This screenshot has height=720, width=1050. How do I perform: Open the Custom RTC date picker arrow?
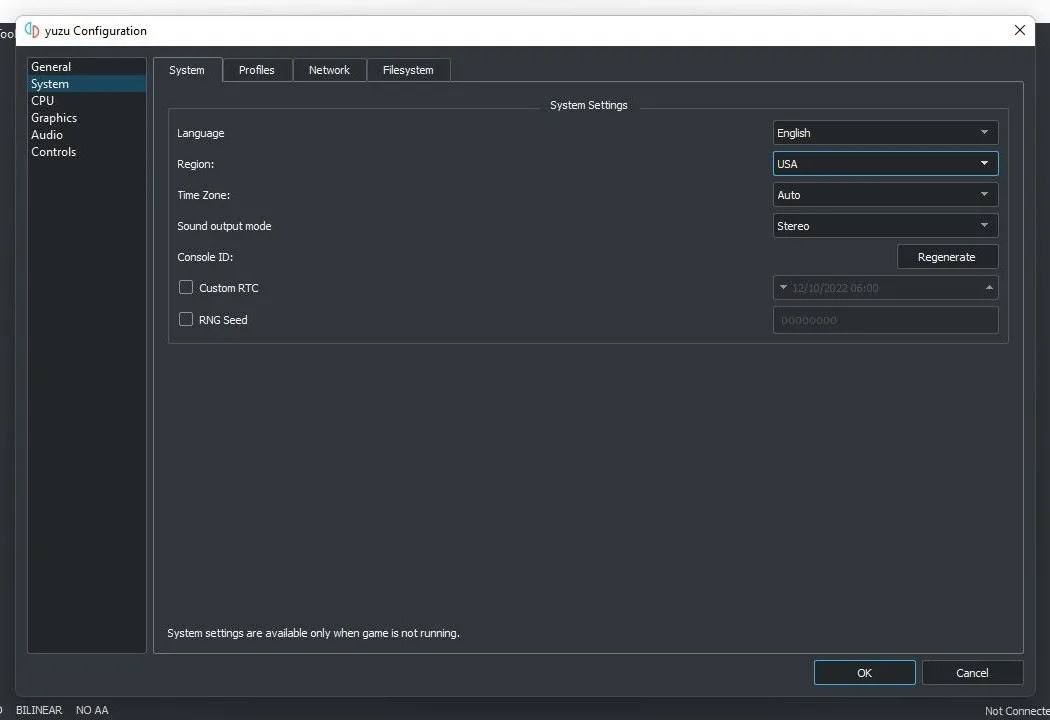point(784,287)
